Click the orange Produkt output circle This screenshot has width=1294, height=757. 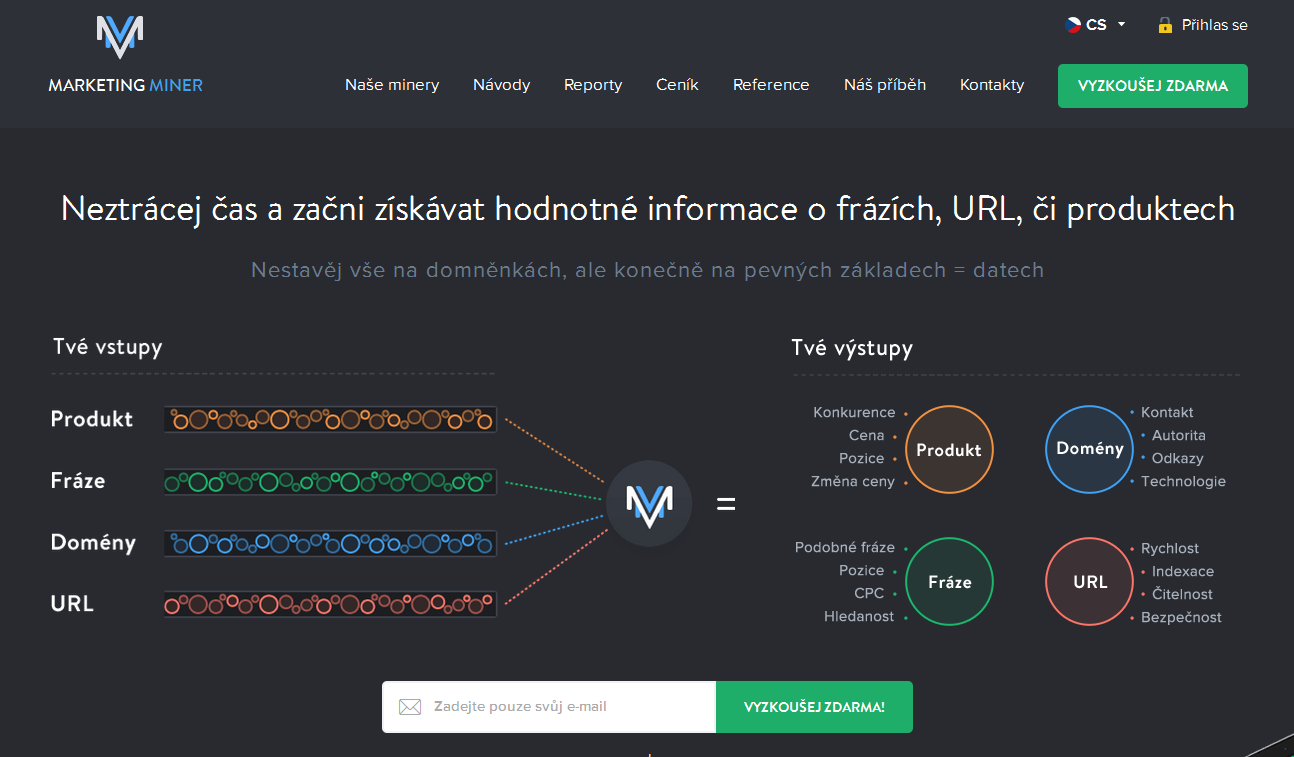point(949,450)
